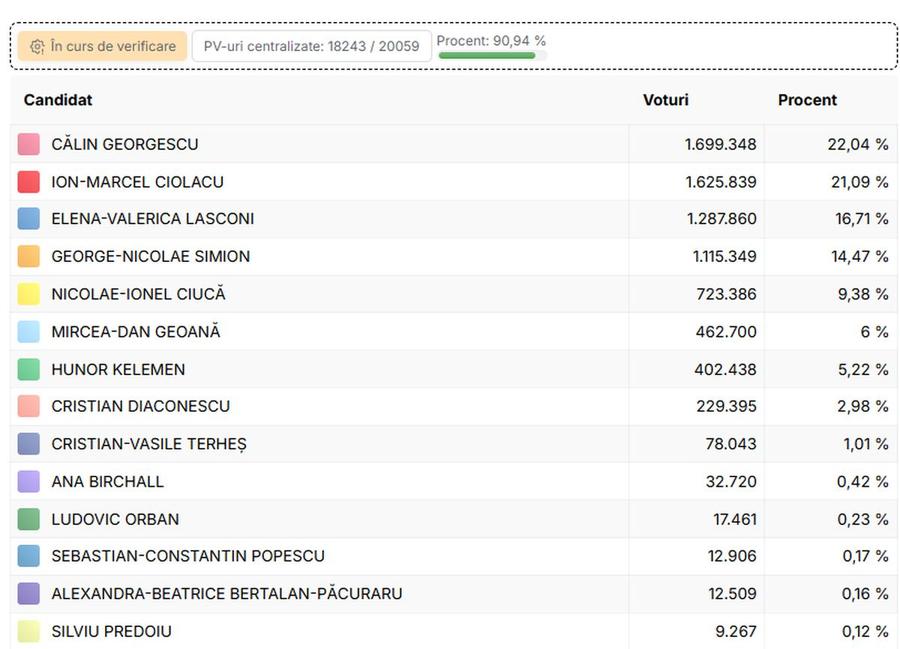The width and height of the screenshot is (900, 649).
Task: Select the name LUDOVIC ORBAN
Action: (x=115, y=519)
